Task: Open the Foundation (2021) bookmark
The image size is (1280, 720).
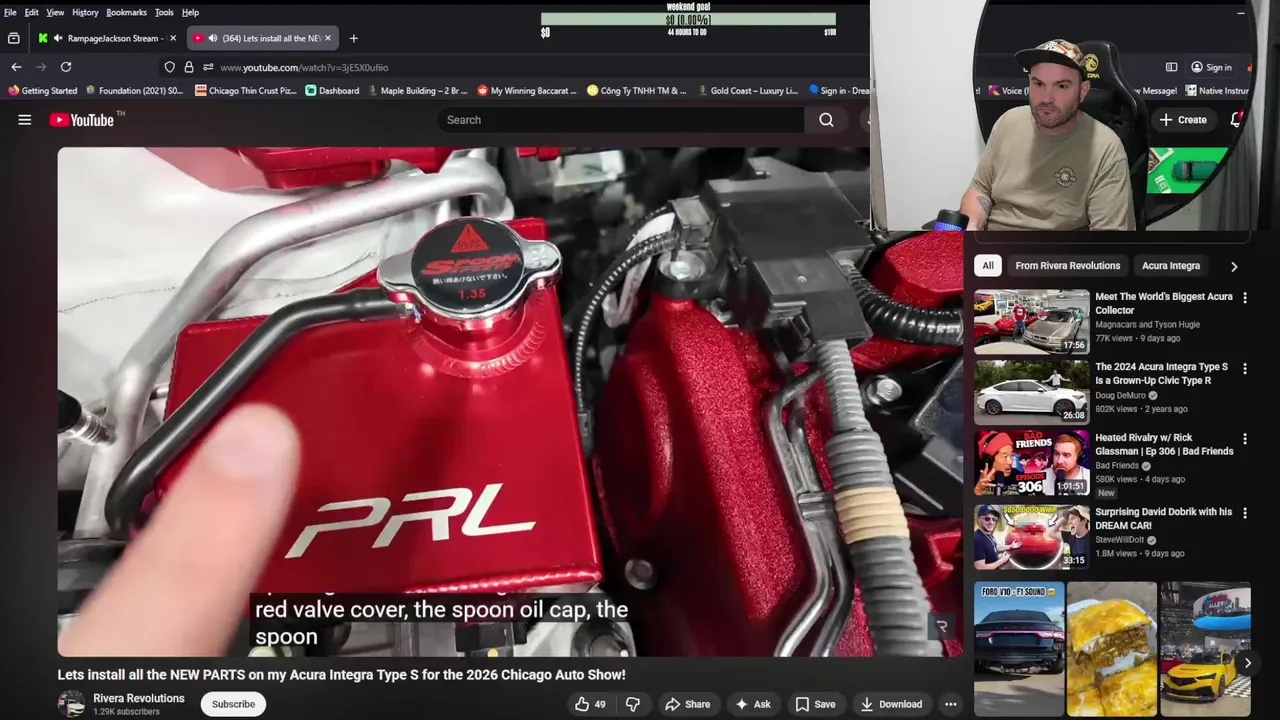Action: (134, 90)
